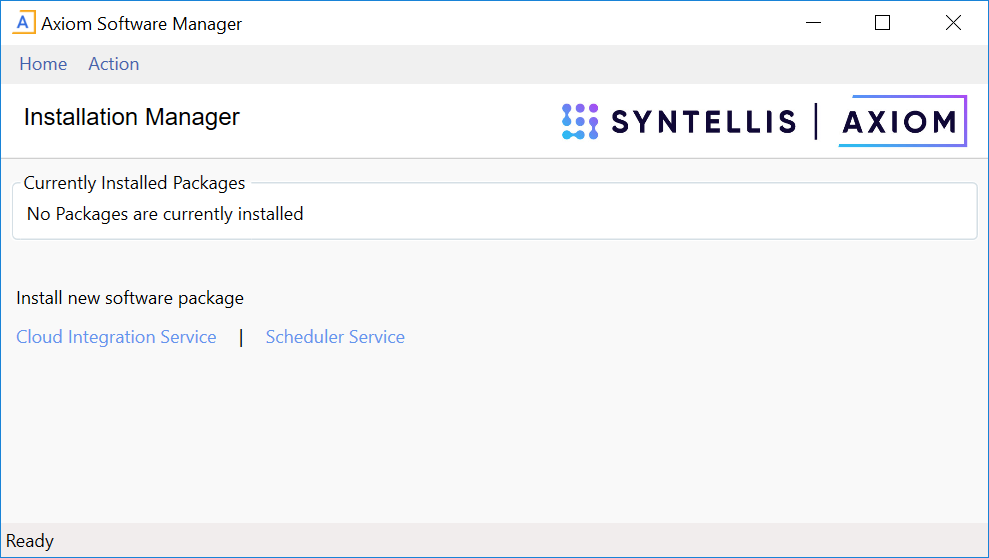This screenshot has width=989, height=558.
Task: Open the Action menu
Action: coord(114,64)
